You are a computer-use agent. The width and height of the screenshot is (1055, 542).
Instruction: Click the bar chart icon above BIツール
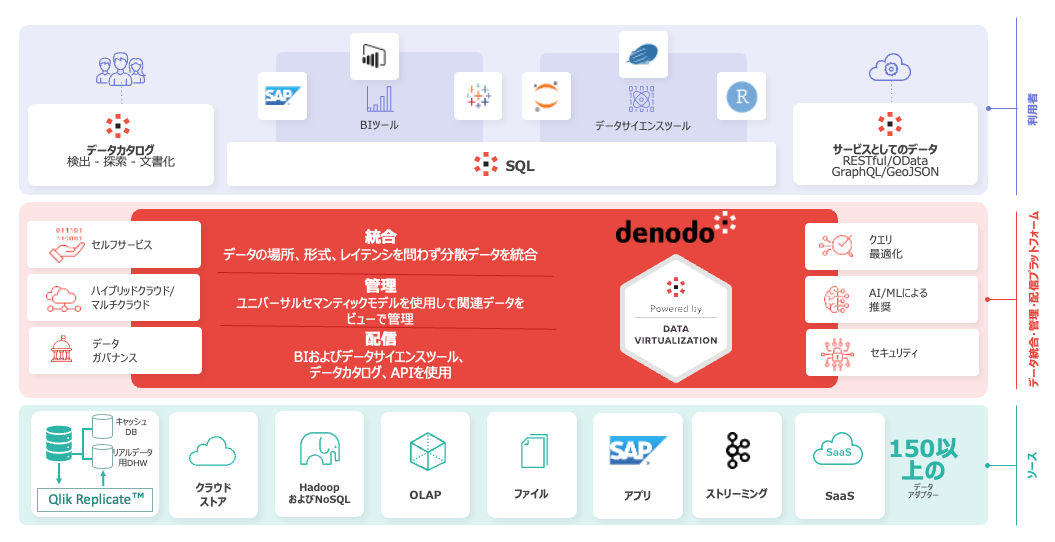[x=379, y=100]
